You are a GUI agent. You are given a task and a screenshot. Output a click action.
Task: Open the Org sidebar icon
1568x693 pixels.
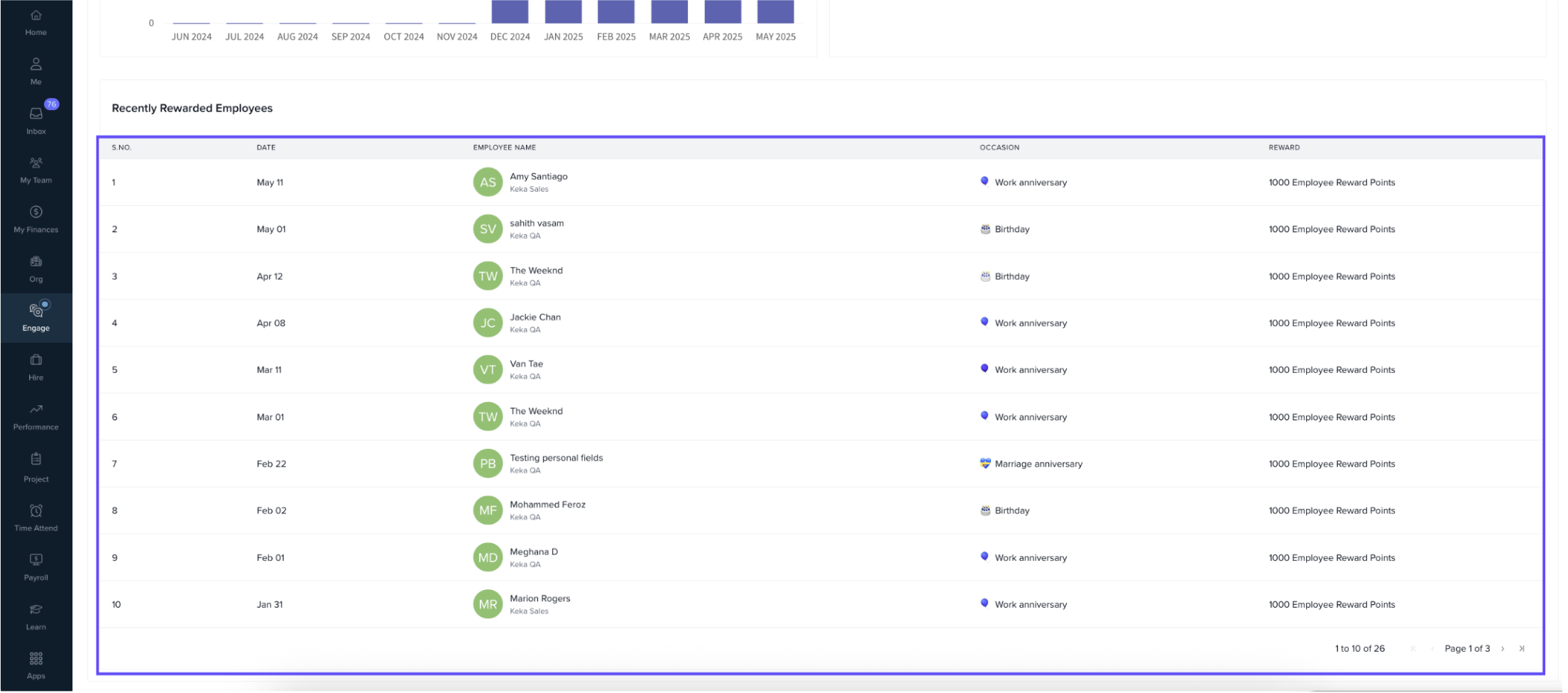pyautogui.click(x=35, y=262)
